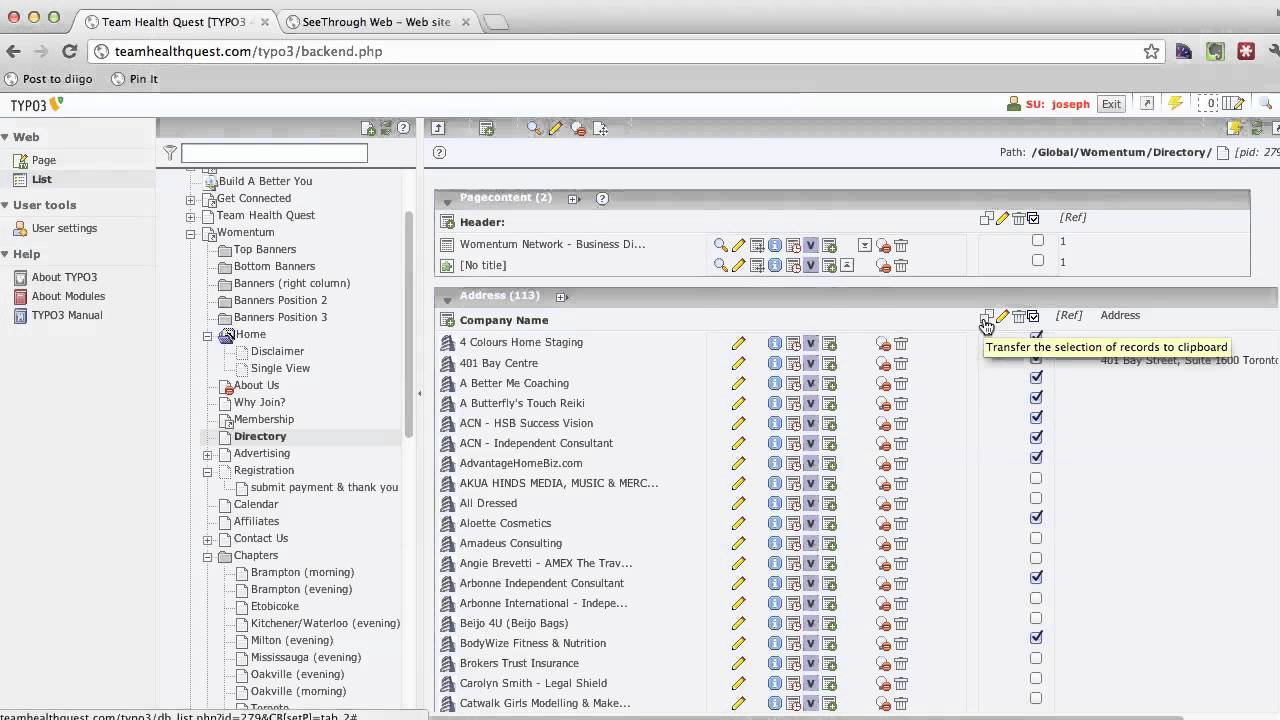The height and width of the screenshot is (720, 1280).
Task: Check AKUA HINDS MEDIA selection checkbox
Action: 1036,478
